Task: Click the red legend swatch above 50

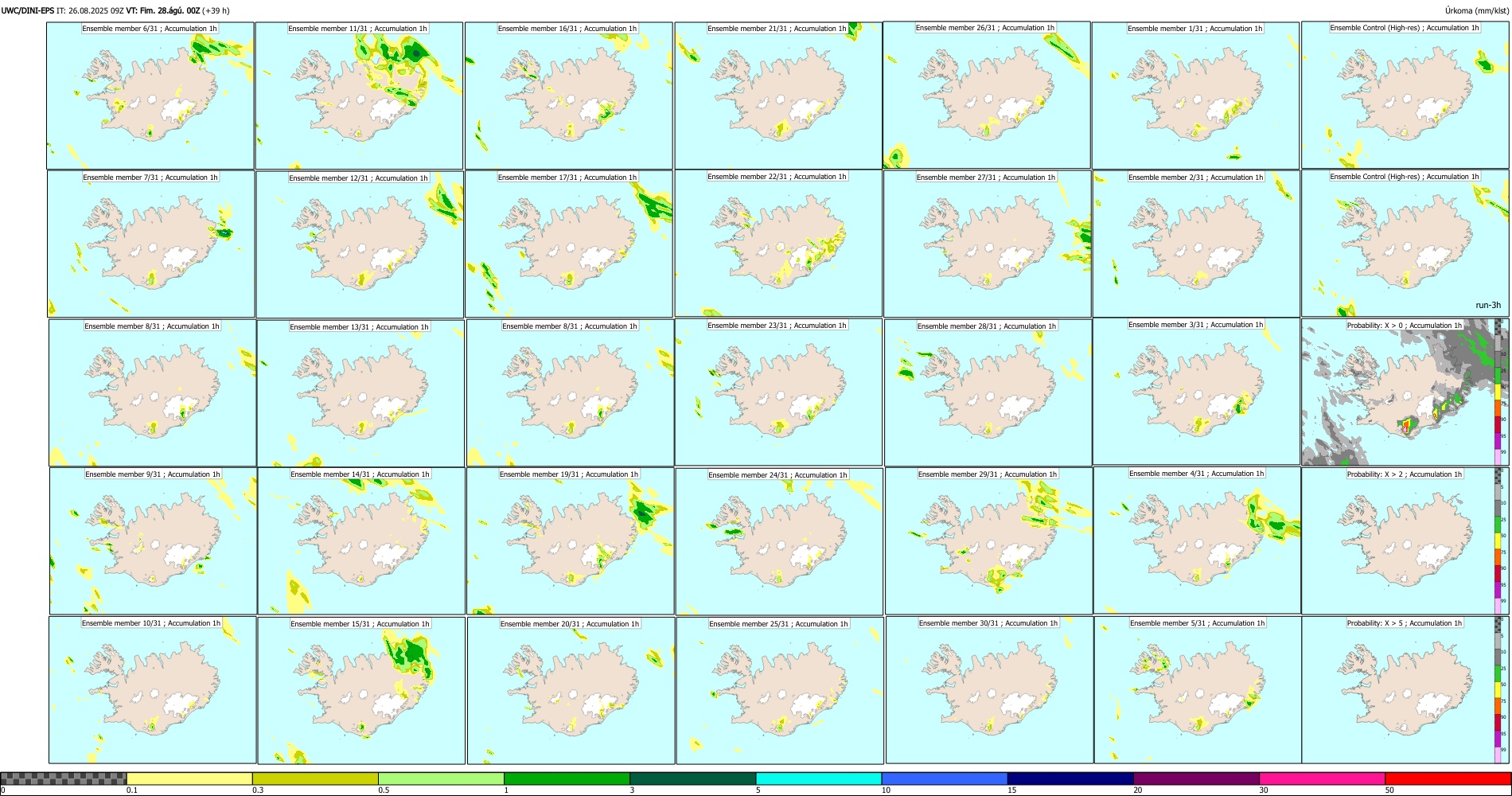Action: click(1448, 778)
